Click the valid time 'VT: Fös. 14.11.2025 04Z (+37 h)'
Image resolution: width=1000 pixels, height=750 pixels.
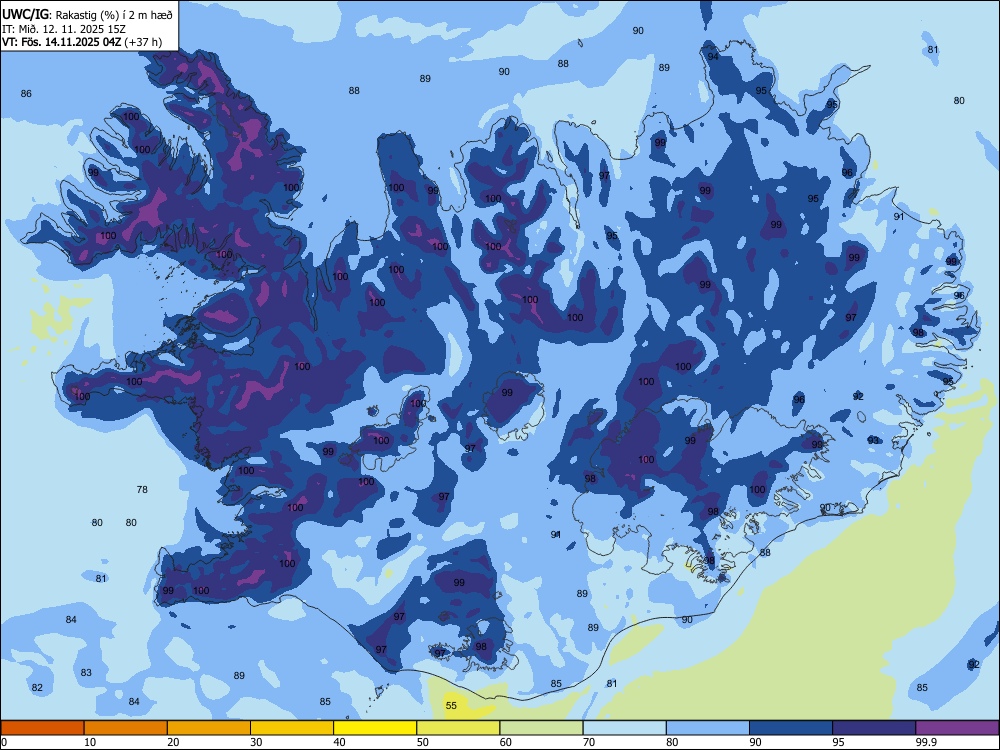[82, 42]
